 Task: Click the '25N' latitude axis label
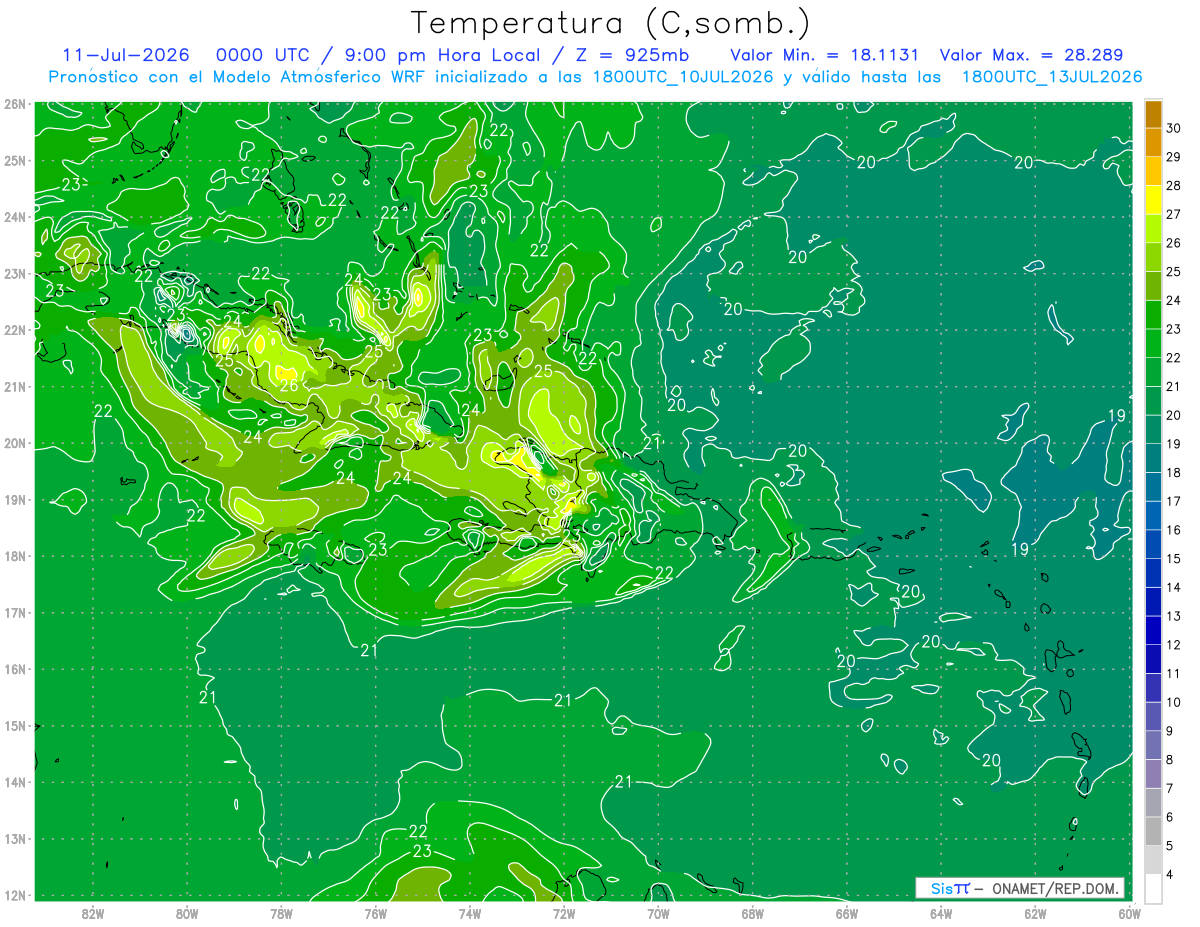pos(14,160)
